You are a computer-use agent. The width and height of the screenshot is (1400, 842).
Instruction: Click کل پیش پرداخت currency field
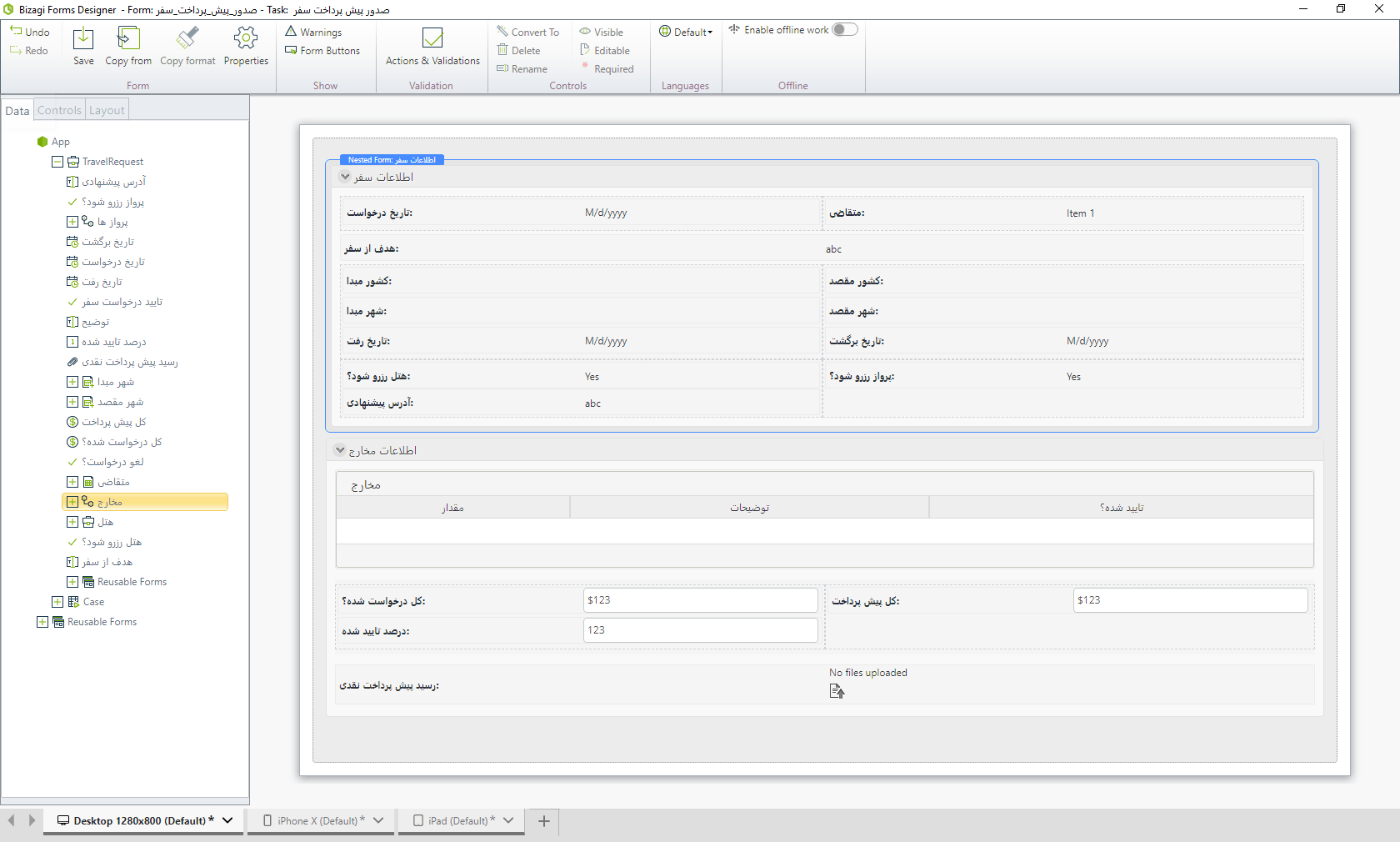click(x=1190, y=600)
